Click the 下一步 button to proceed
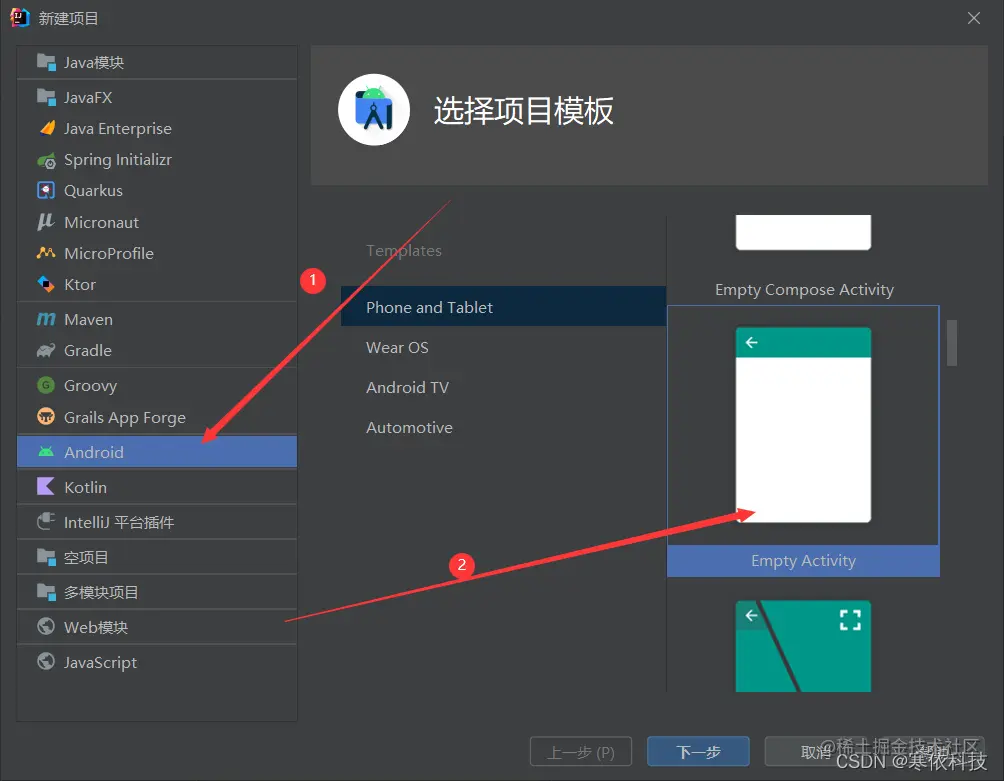1004x781 pixels. pyautogui.click(x=697, y=751)
